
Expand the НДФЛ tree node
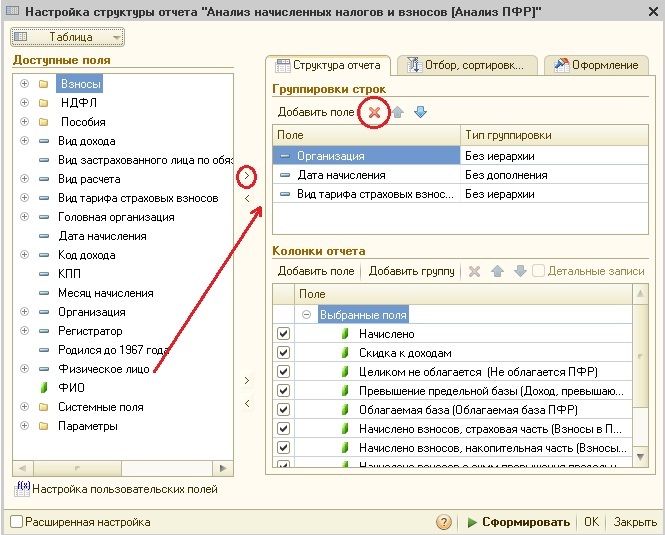coord(24,102)
